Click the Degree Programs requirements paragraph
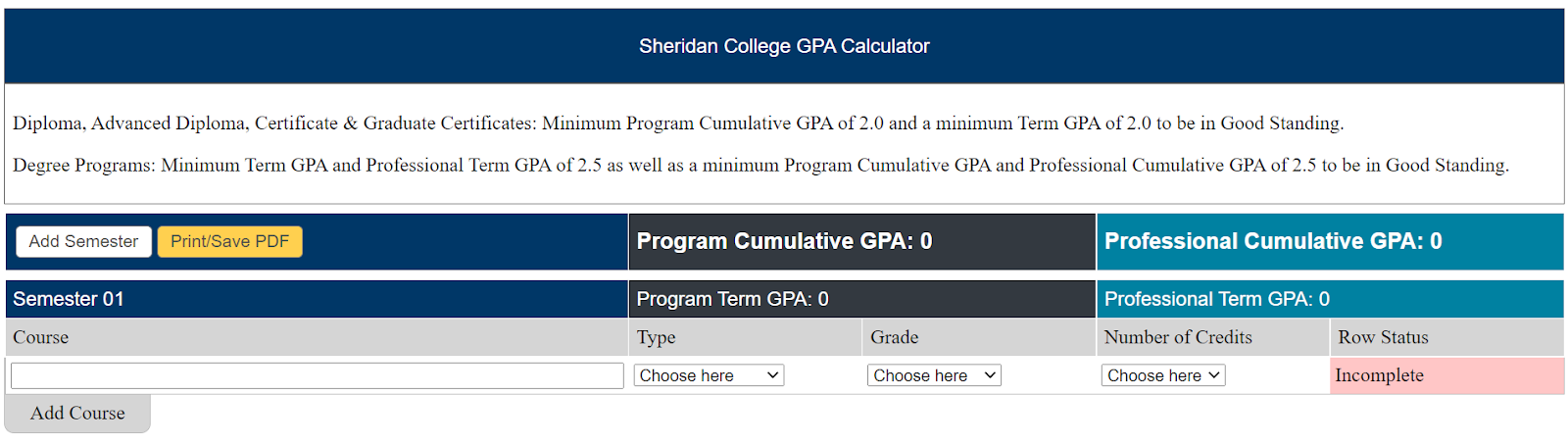The image size is (1568, 444). 760,165
